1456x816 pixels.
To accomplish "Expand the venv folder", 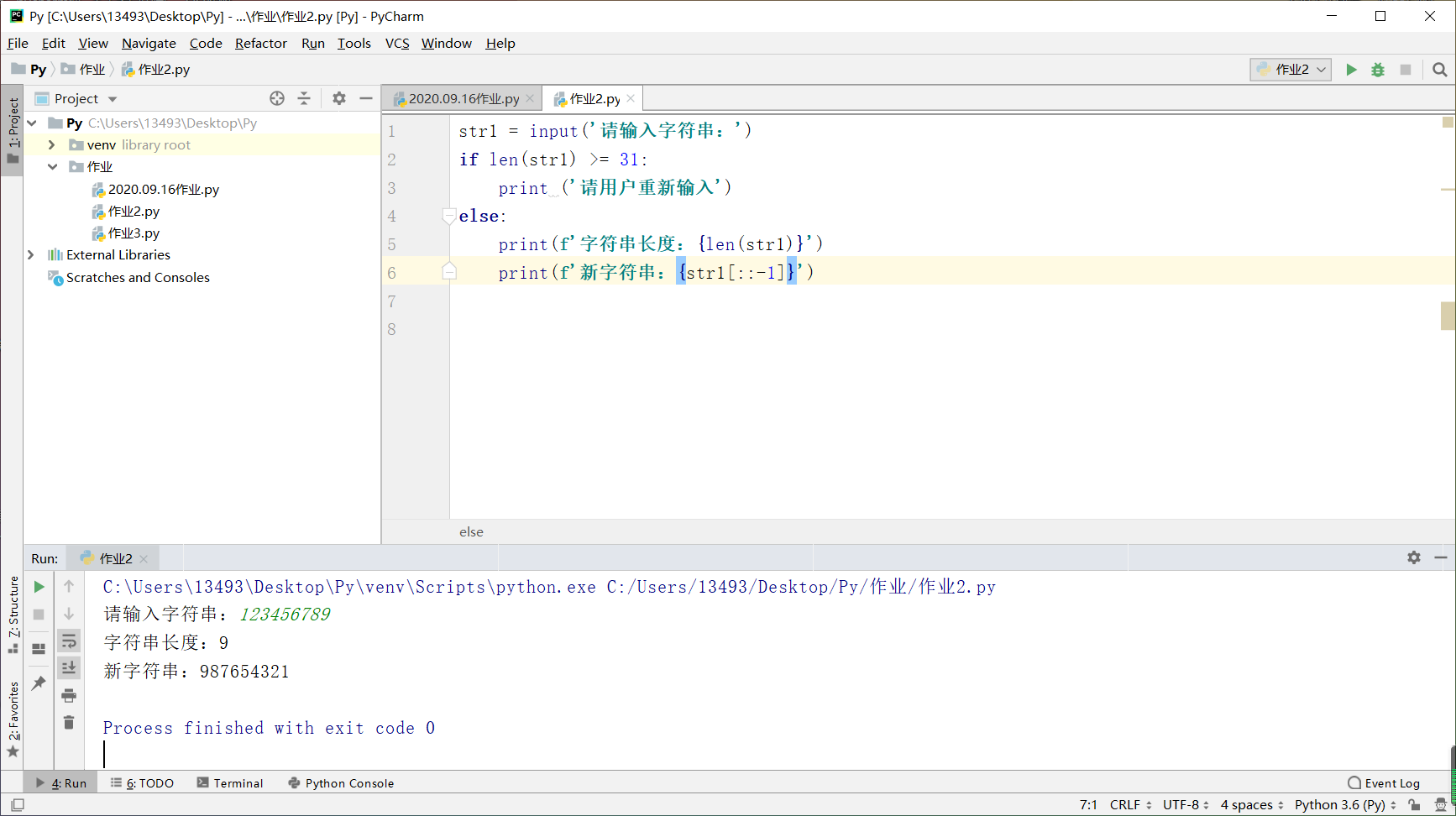I will [52, 145].
